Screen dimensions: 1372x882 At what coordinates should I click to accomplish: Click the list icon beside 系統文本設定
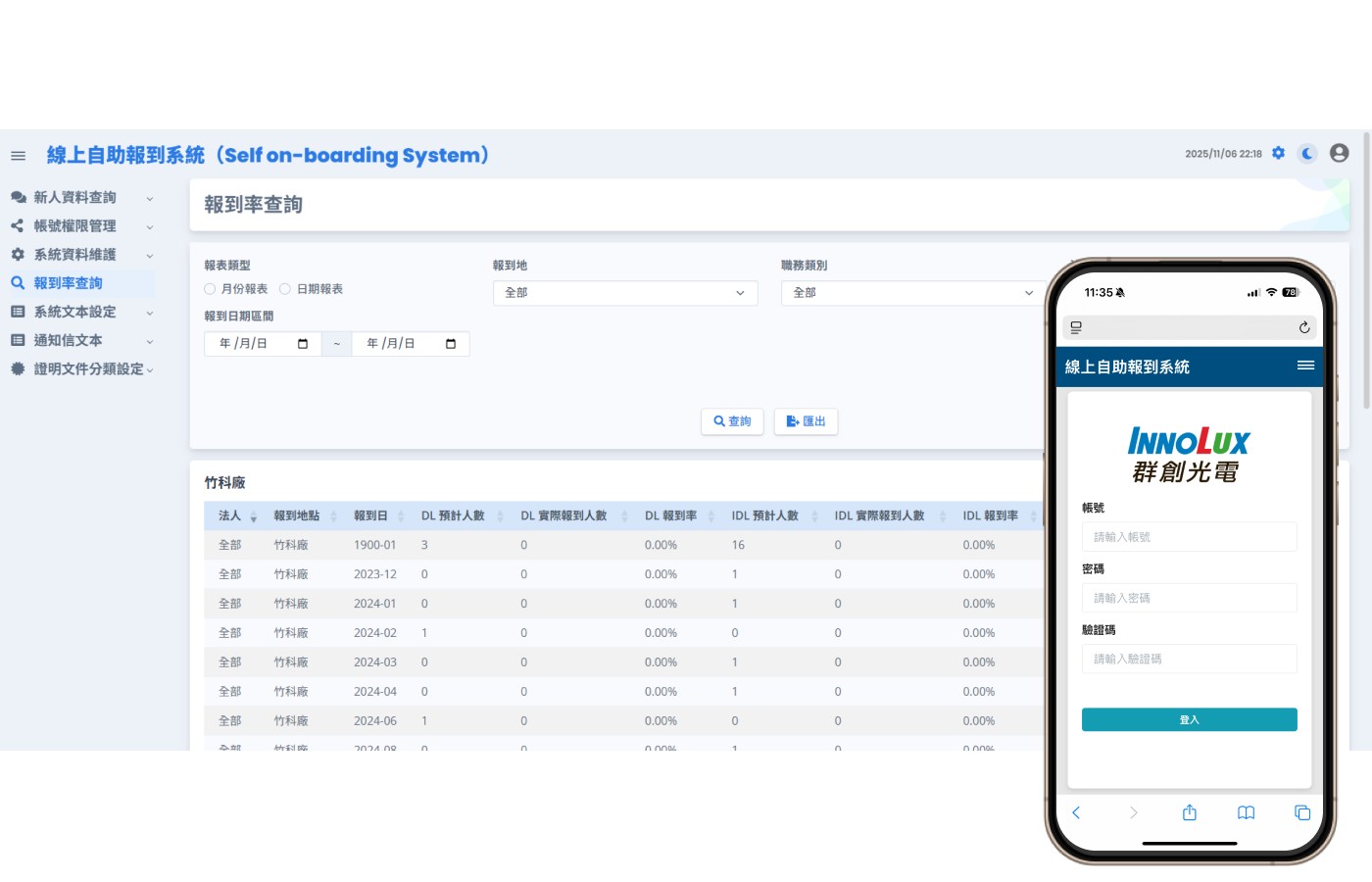coord(18,312)
